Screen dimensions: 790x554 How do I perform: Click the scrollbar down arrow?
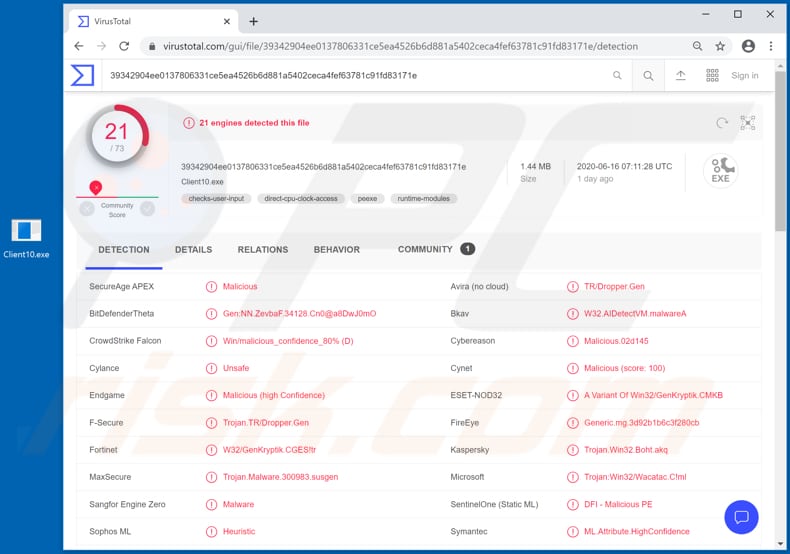(780, 544)
